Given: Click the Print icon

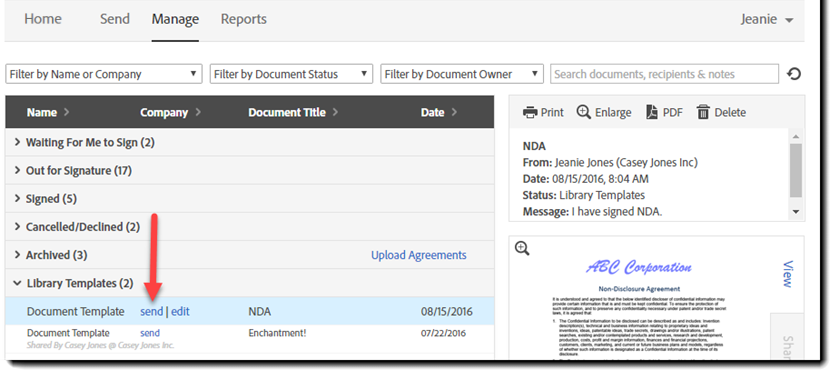Looking at the screenshot, I should [530, 112].
